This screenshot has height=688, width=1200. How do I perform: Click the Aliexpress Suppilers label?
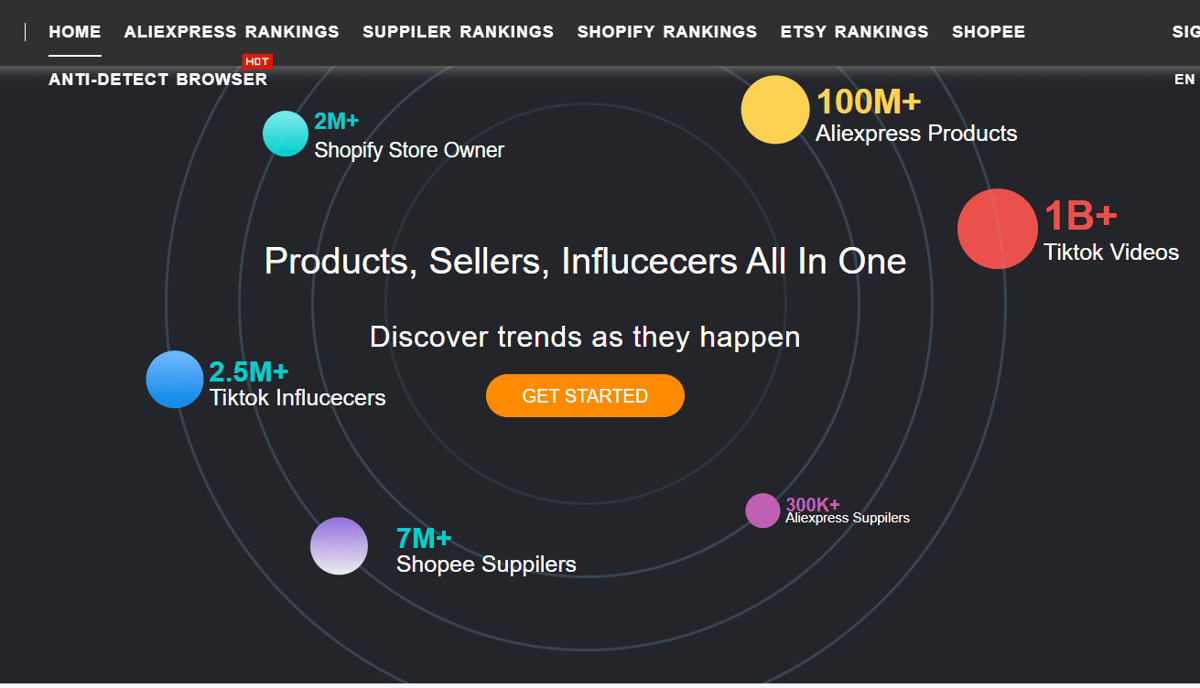[848, 518]
